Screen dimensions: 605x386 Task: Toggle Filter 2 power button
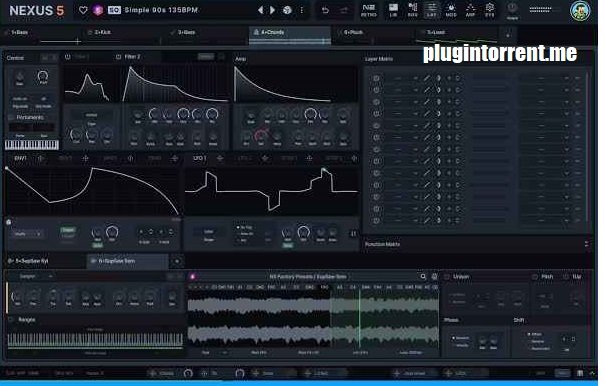click(x=118, y=57)
